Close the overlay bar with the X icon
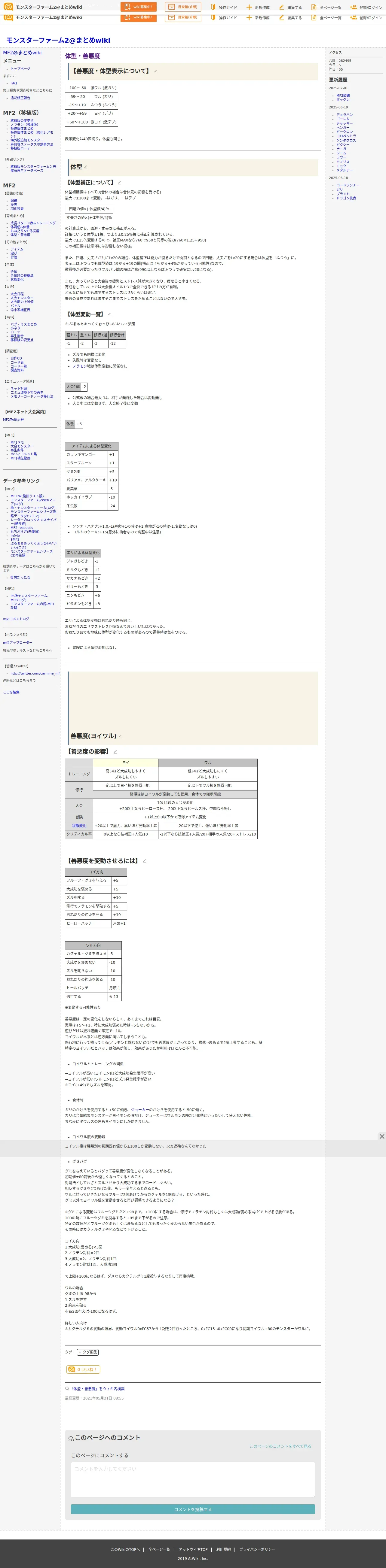The width and height of the screenshot is (386, 1568). pyautogui.click(x=382, y=1136)
